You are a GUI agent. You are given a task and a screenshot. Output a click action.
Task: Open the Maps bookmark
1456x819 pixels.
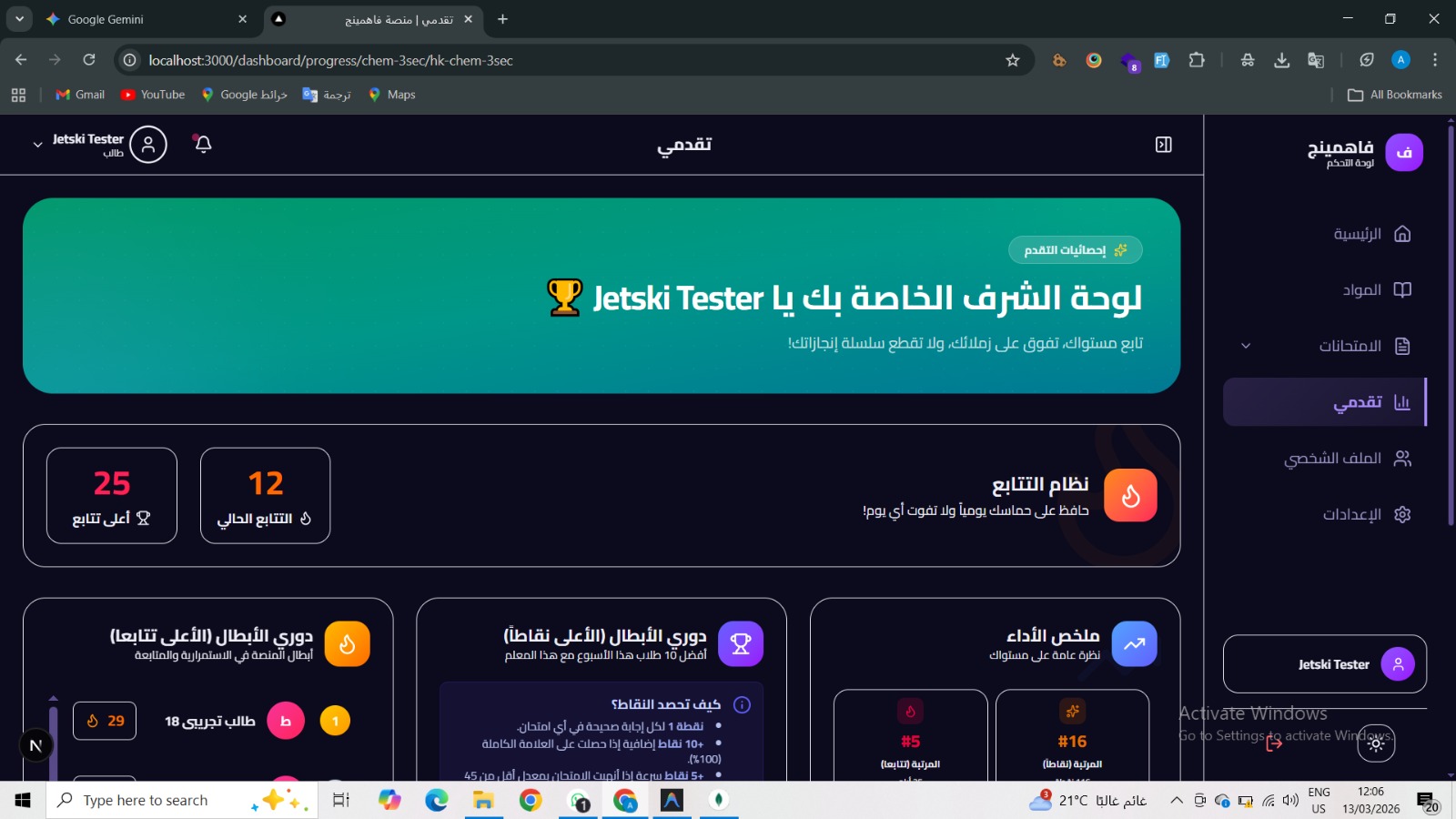coord(392,95)
